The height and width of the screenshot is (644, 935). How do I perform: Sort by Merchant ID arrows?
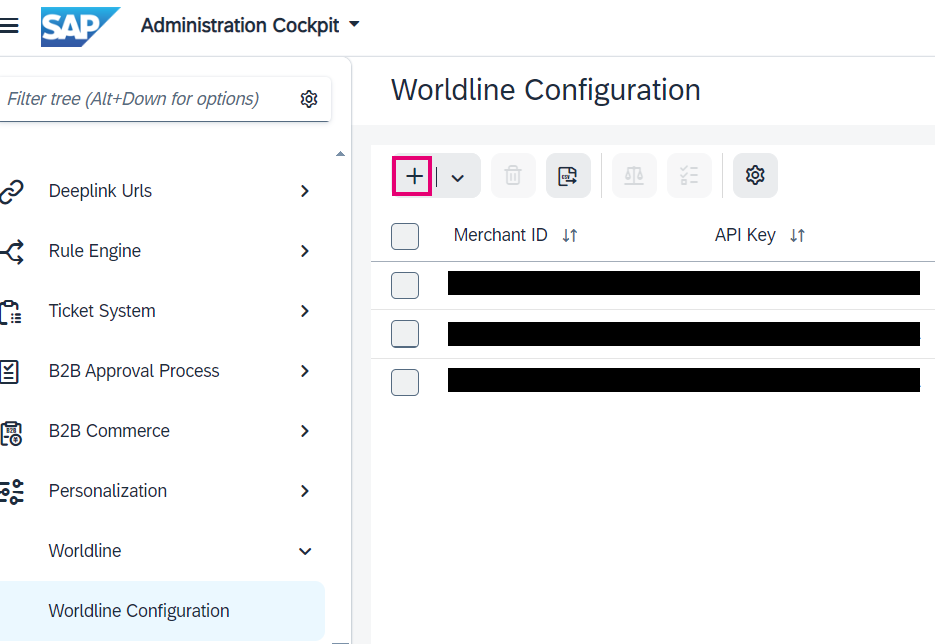click(x=569, y=236)
